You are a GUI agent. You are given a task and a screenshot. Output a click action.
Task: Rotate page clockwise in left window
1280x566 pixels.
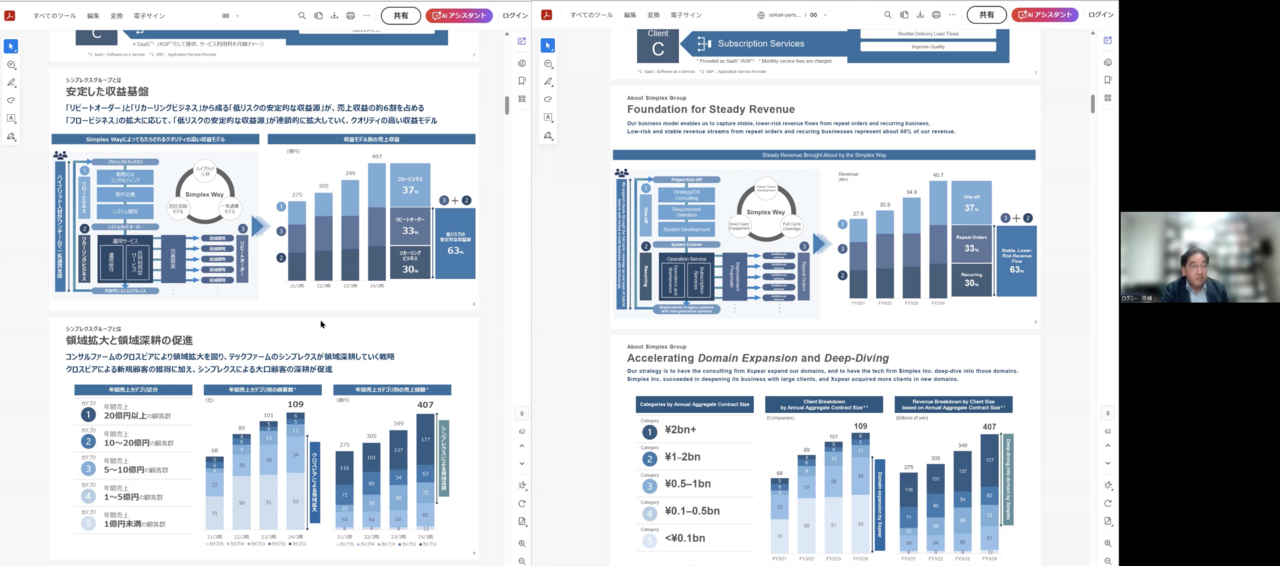[x=521, y=503]
